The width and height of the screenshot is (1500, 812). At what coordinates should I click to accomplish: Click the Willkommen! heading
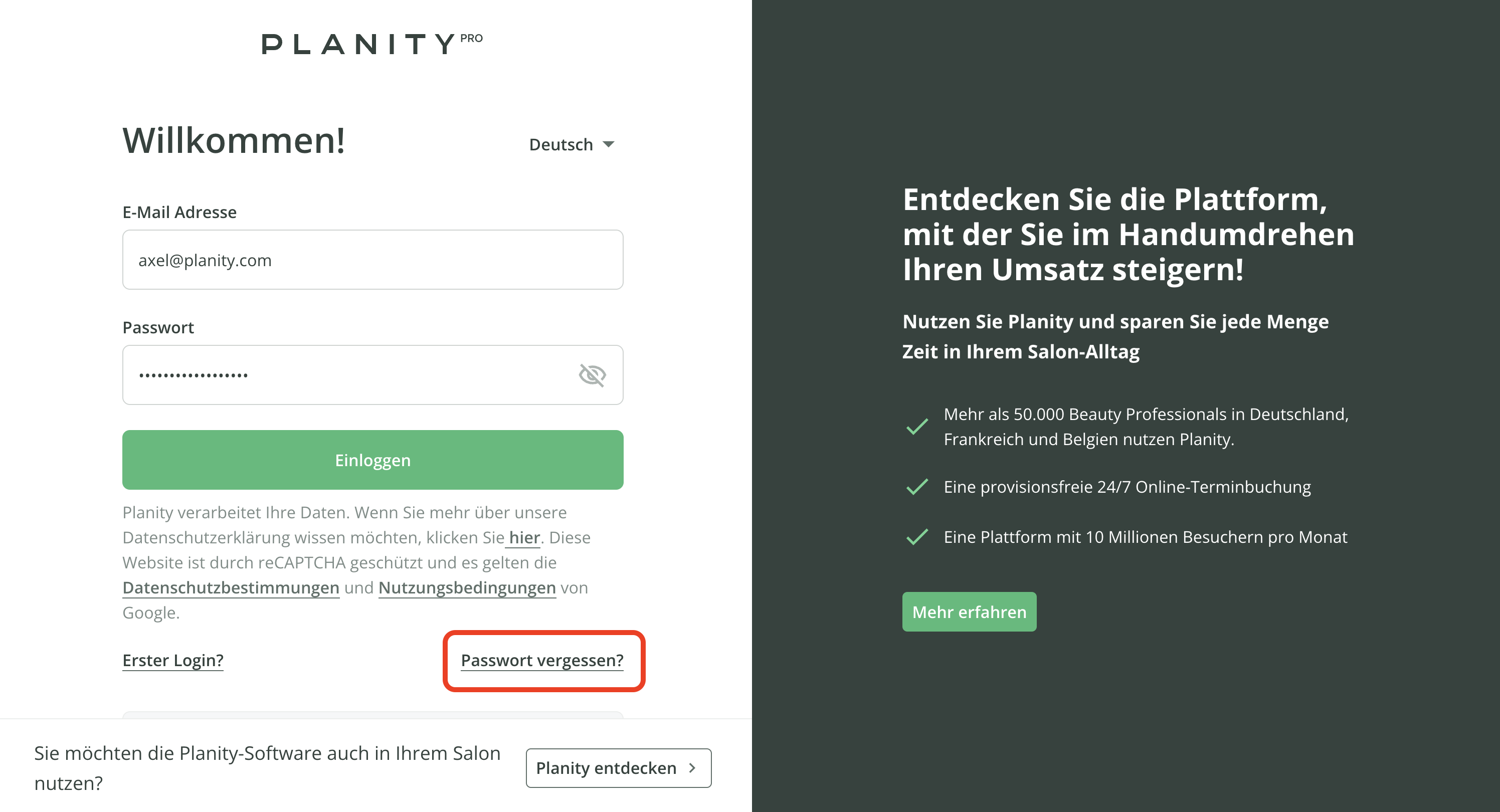pos(234,140)
